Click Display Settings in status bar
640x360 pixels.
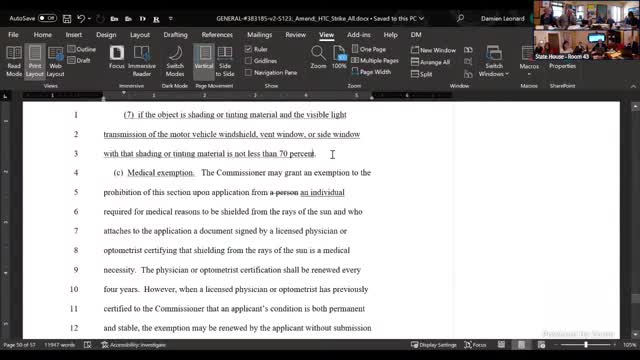tap(433, 345)
